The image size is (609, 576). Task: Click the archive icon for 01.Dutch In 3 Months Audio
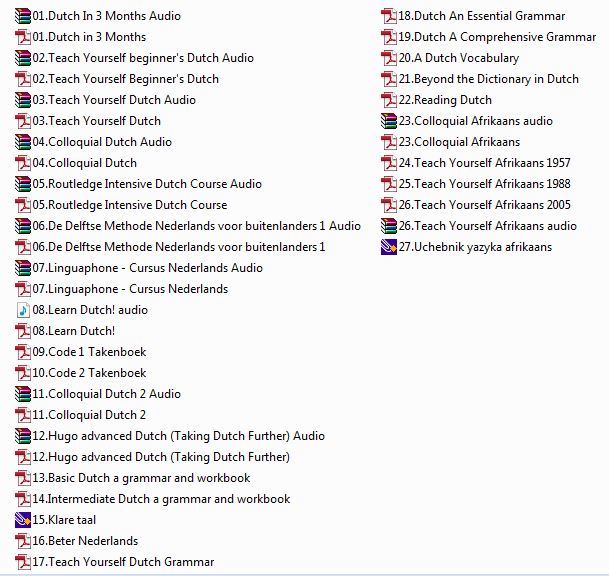point(23,16)
